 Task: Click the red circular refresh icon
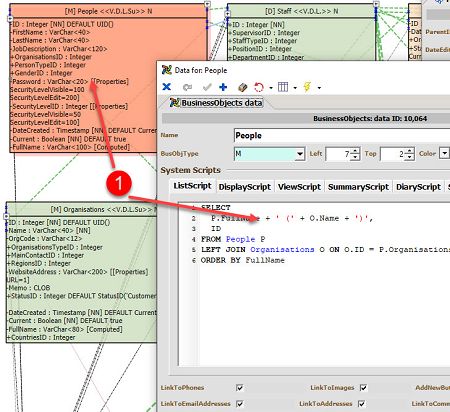pyautogui.click(x=259, y=87)
